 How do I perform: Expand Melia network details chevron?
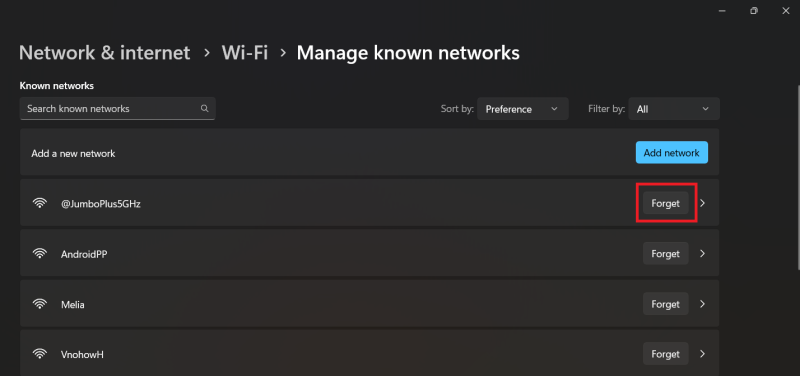click(x=703, y=304)
